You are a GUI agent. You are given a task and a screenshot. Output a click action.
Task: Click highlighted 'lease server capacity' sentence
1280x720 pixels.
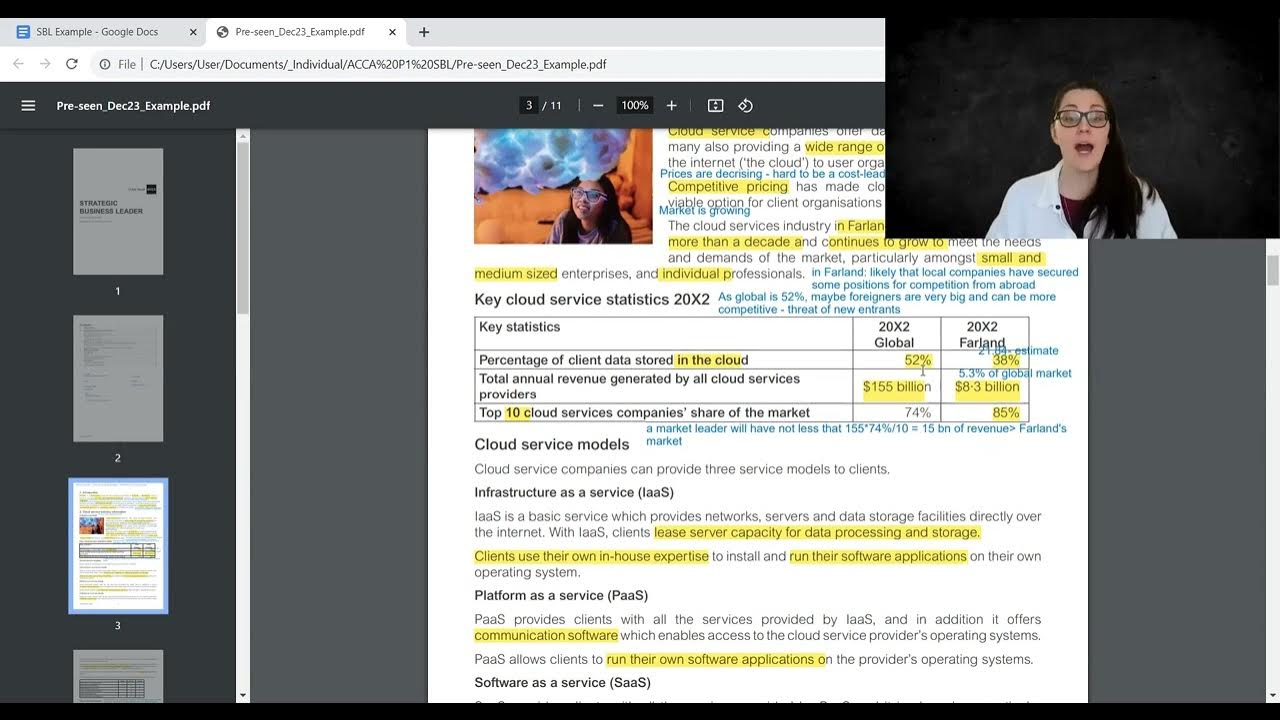[x=817, y=532]
